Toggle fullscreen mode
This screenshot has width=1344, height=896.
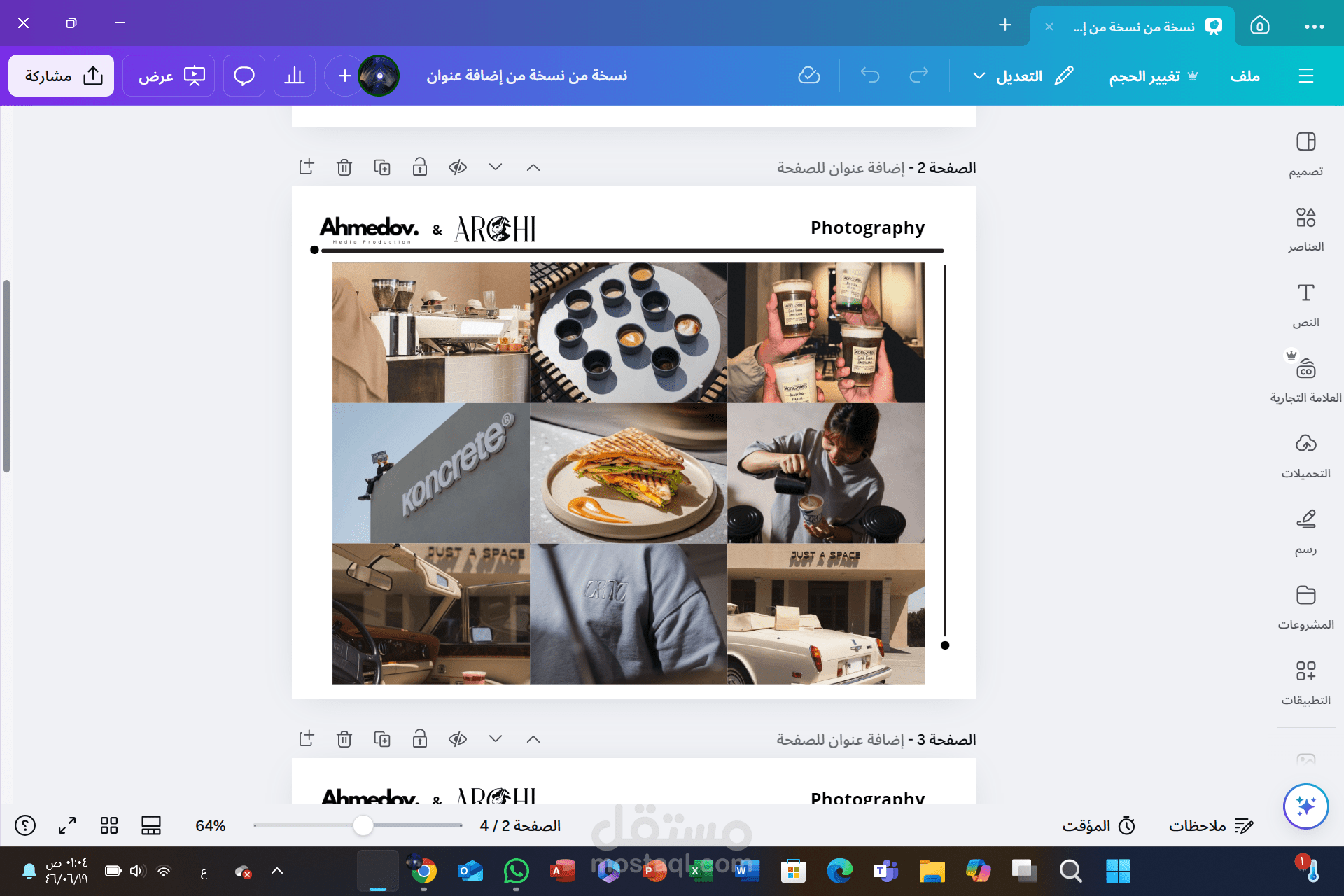tap(67, 826)
